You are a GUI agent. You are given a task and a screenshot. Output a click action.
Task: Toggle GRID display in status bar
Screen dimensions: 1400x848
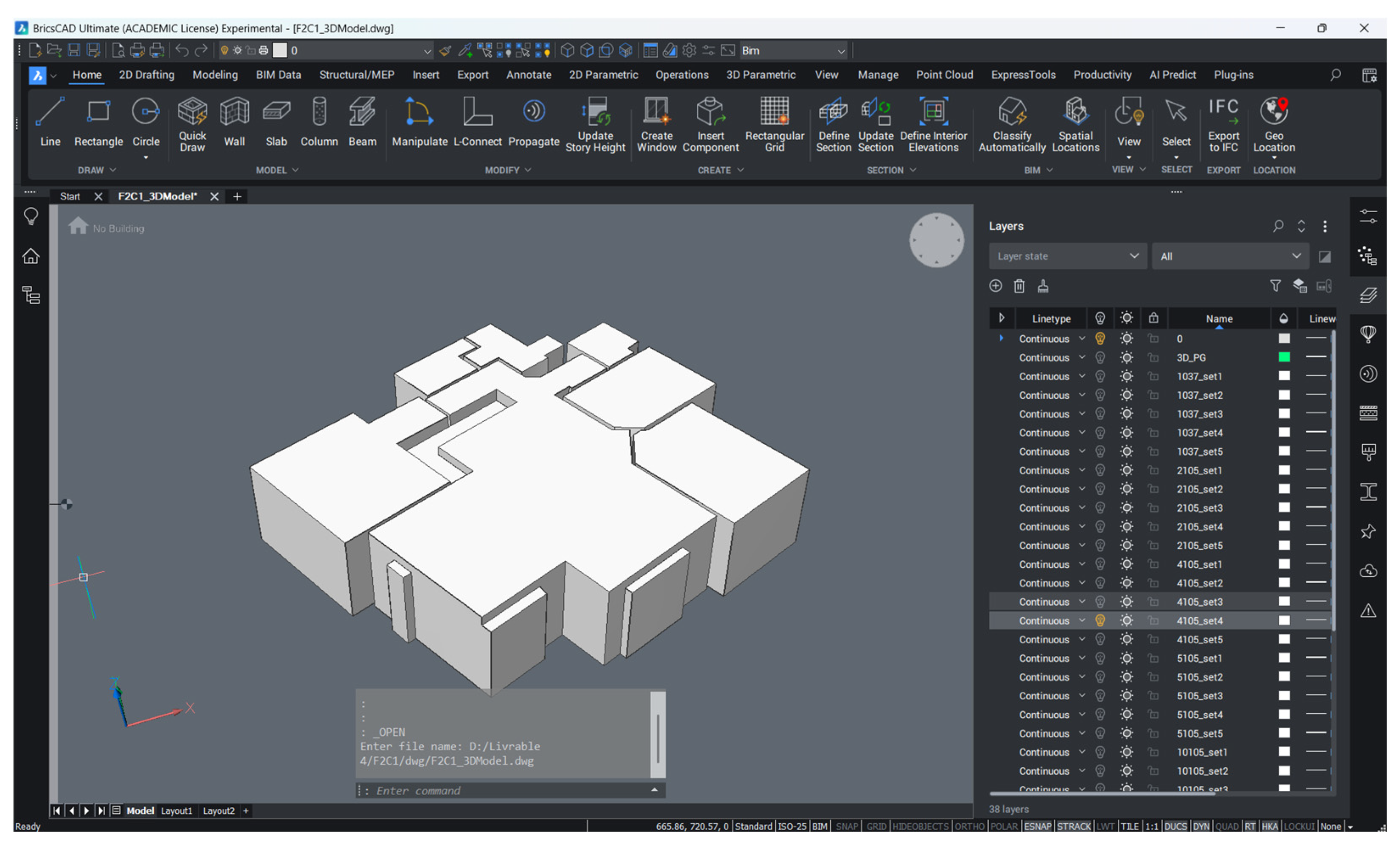(x=876, y=826)
